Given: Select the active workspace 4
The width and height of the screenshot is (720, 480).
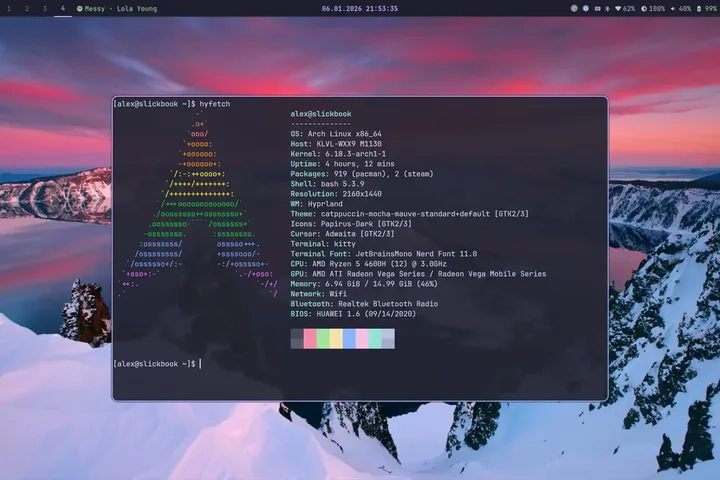Looking at the screenshot, I should click(63, 8).
